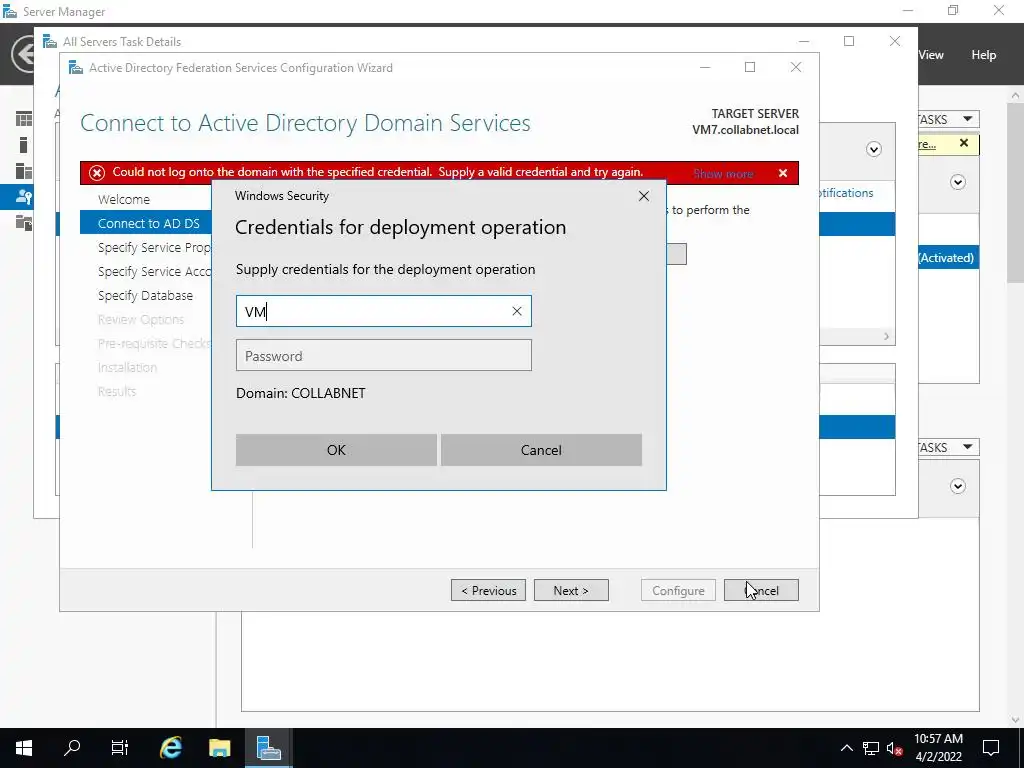Open Local Server from the sidebar
Image resolution: width=1024 pixels, height=768 pixels.
[x=24, y=144]
